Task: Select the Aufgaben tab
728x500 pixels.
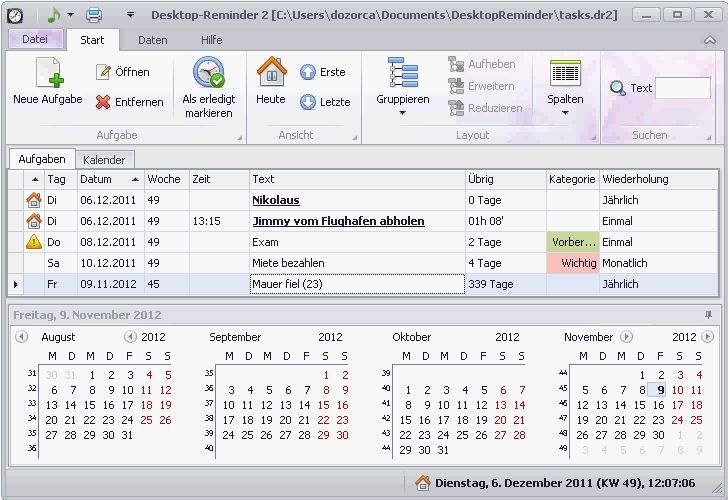Action: pyautogui.click(x=42, y=159)
